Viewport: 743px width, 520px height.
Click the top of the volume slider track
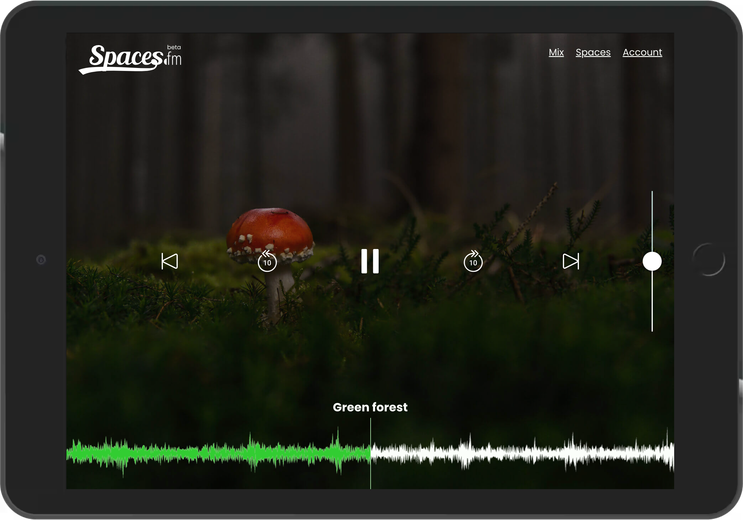point(652,194)
